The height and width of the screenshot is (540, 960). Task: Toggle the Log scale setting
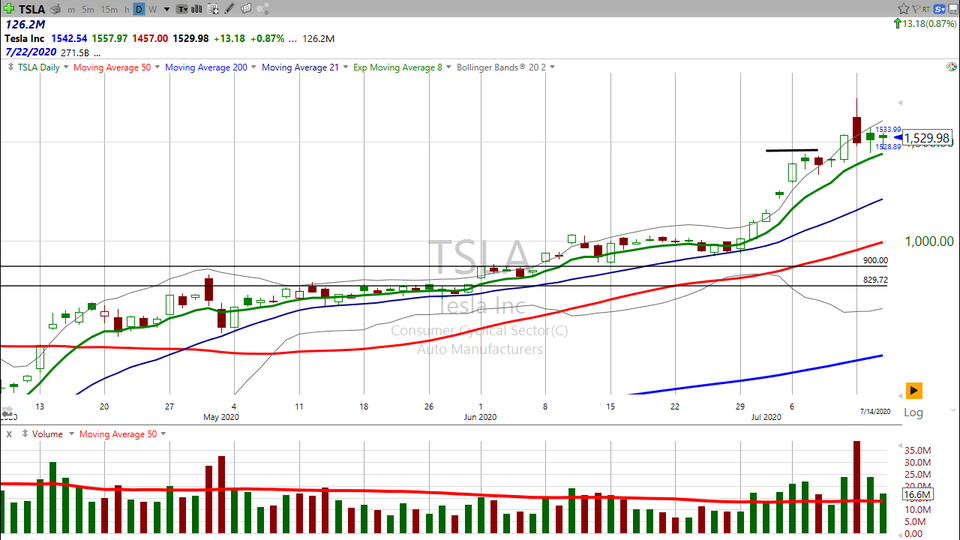913,412
